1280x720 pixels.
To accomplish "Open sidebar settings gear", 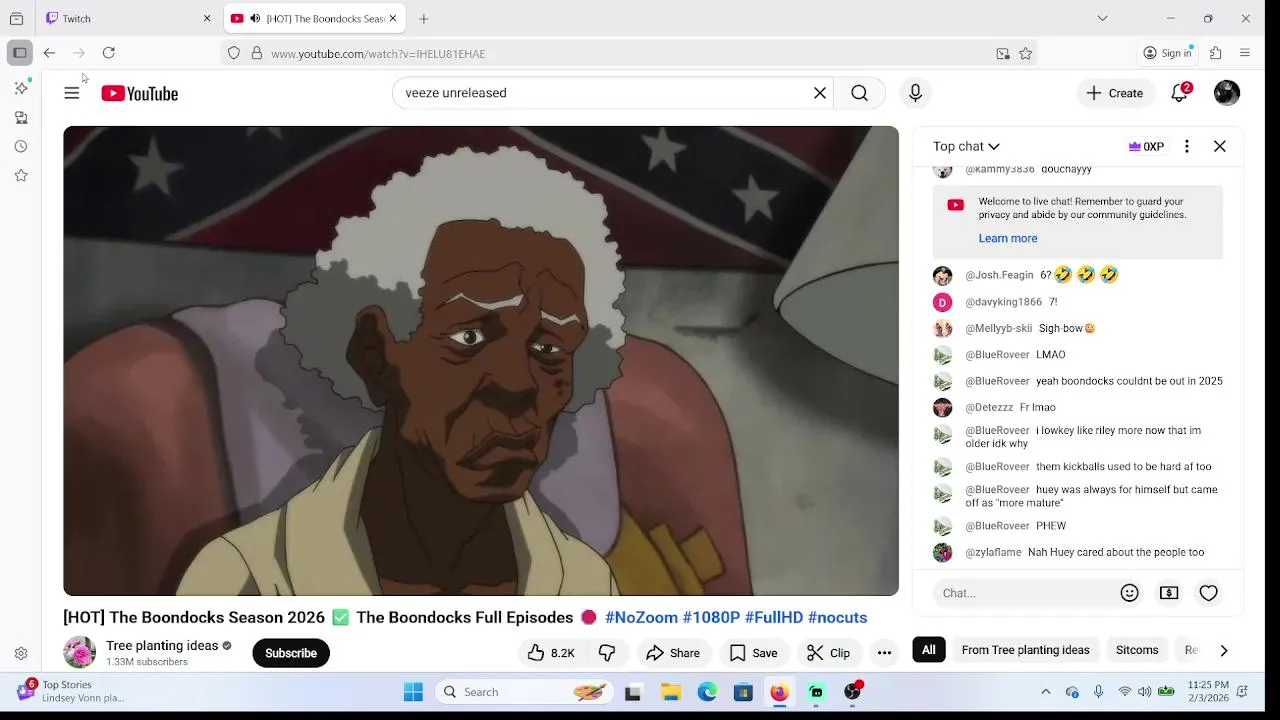I will [21, 654].
